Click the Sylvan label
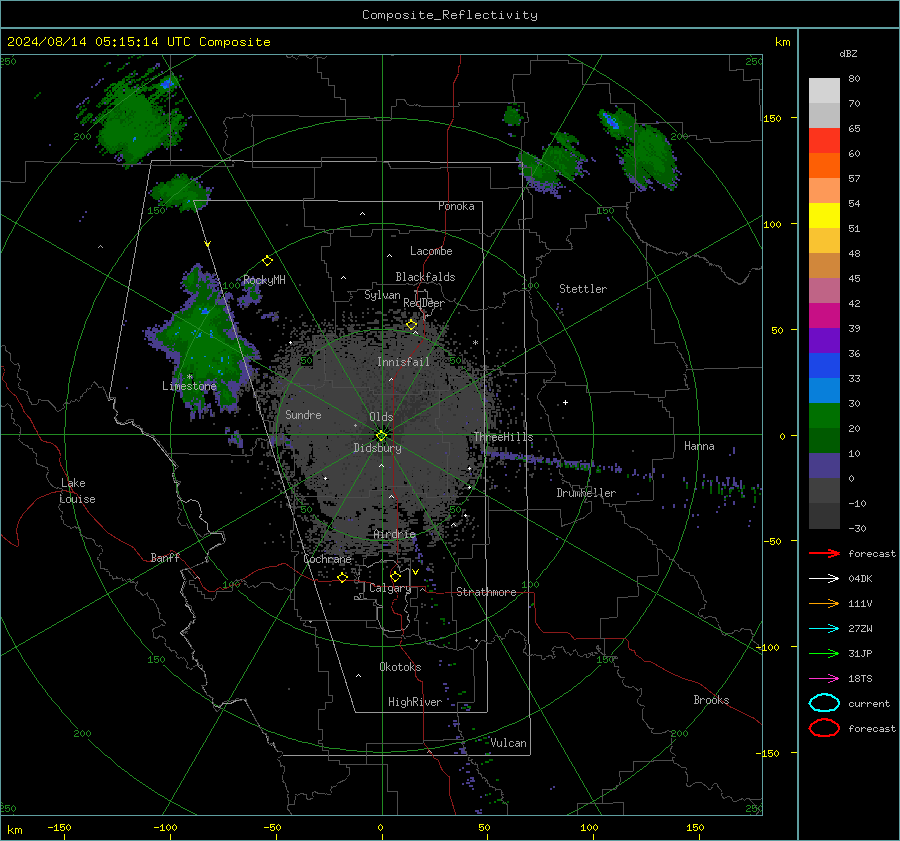This screenshot has width=900, height=841. point(382,295)
